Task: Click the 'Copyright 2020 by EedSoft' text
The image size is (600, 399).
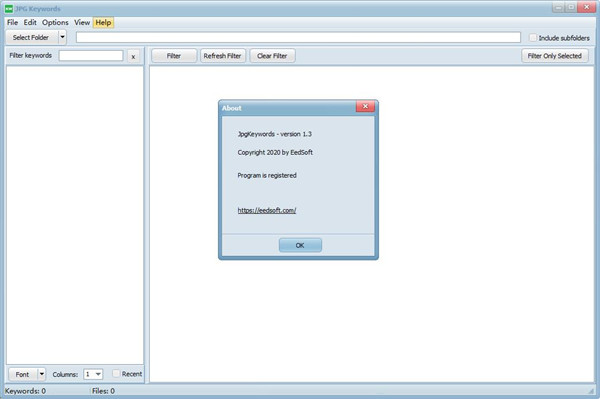Action: pyautogui.click(x=275, y=152)
